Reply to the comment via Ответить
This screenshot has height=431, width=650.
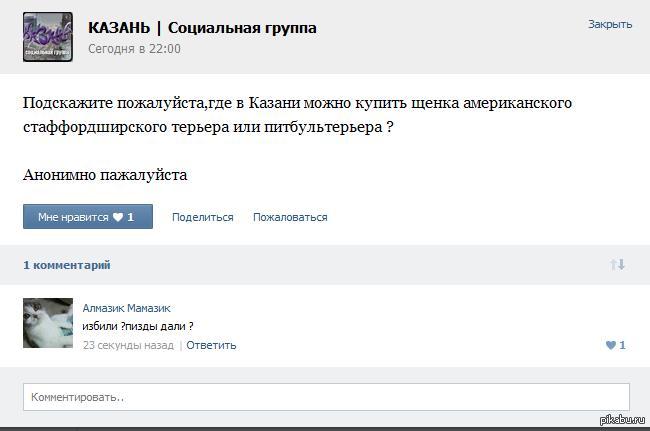(211, 345)
